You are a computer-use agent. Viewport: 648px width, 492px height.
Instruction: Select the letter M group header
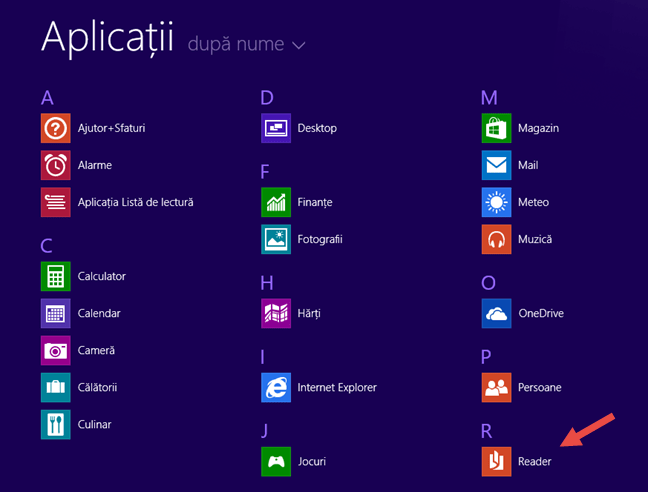click(x=489, y=98)
